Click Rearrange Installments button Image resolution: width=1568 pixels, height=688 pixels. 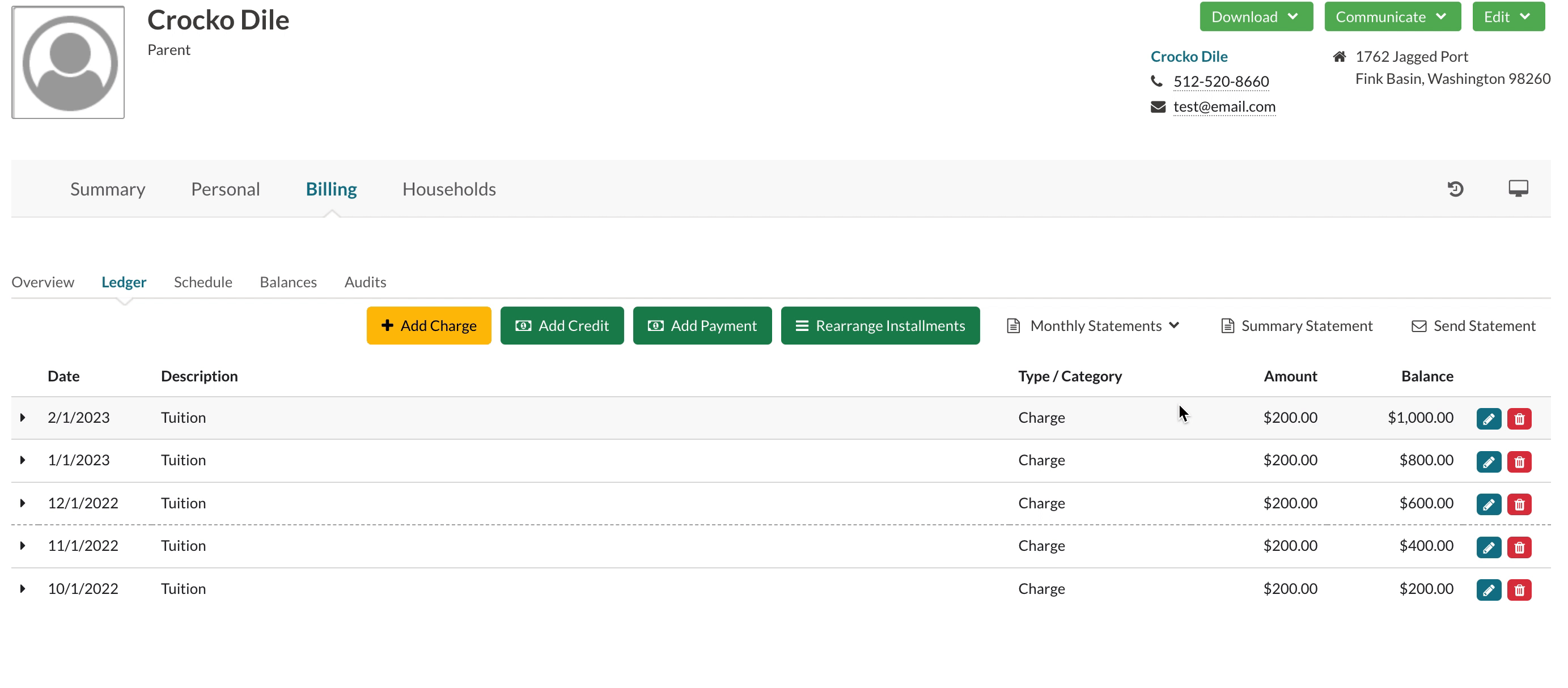coord(880,326)
